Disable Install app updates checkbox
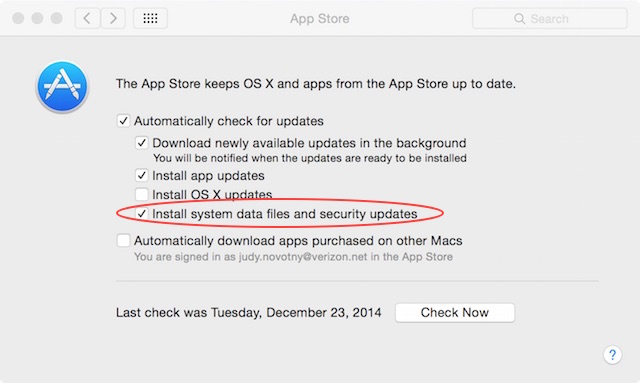The height and width of the screenshot is (383, 640). tap(142, 176)
